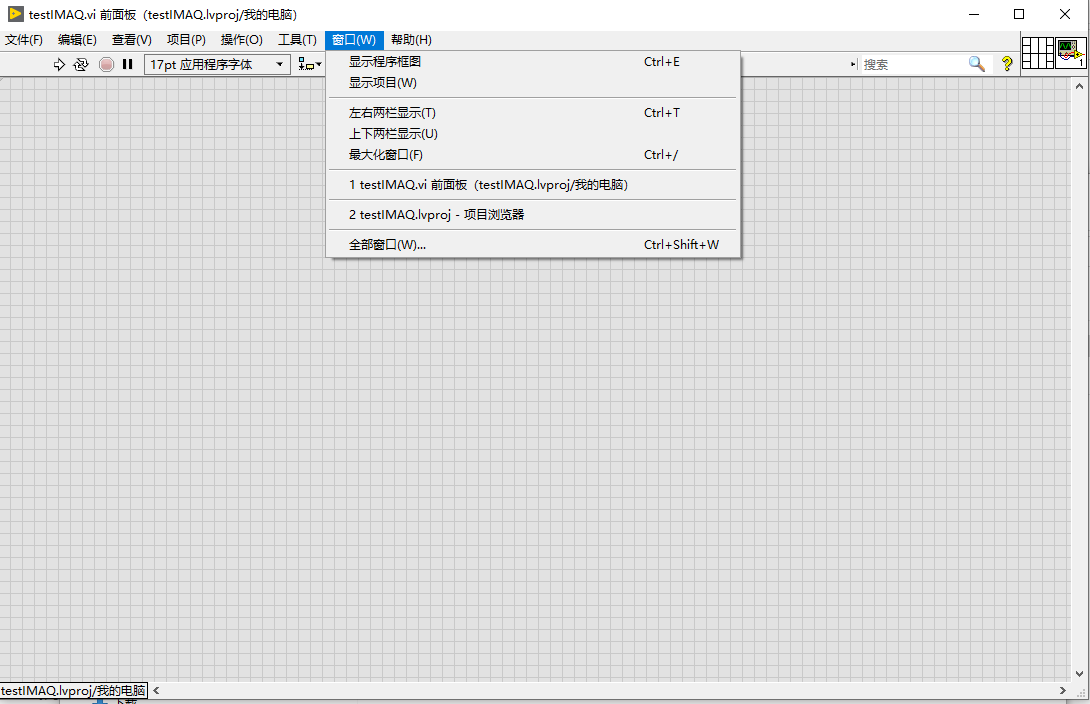The image size is (1090, 704).
Task: Open the 项目(P) menu
Action: (x=186, y=40)
